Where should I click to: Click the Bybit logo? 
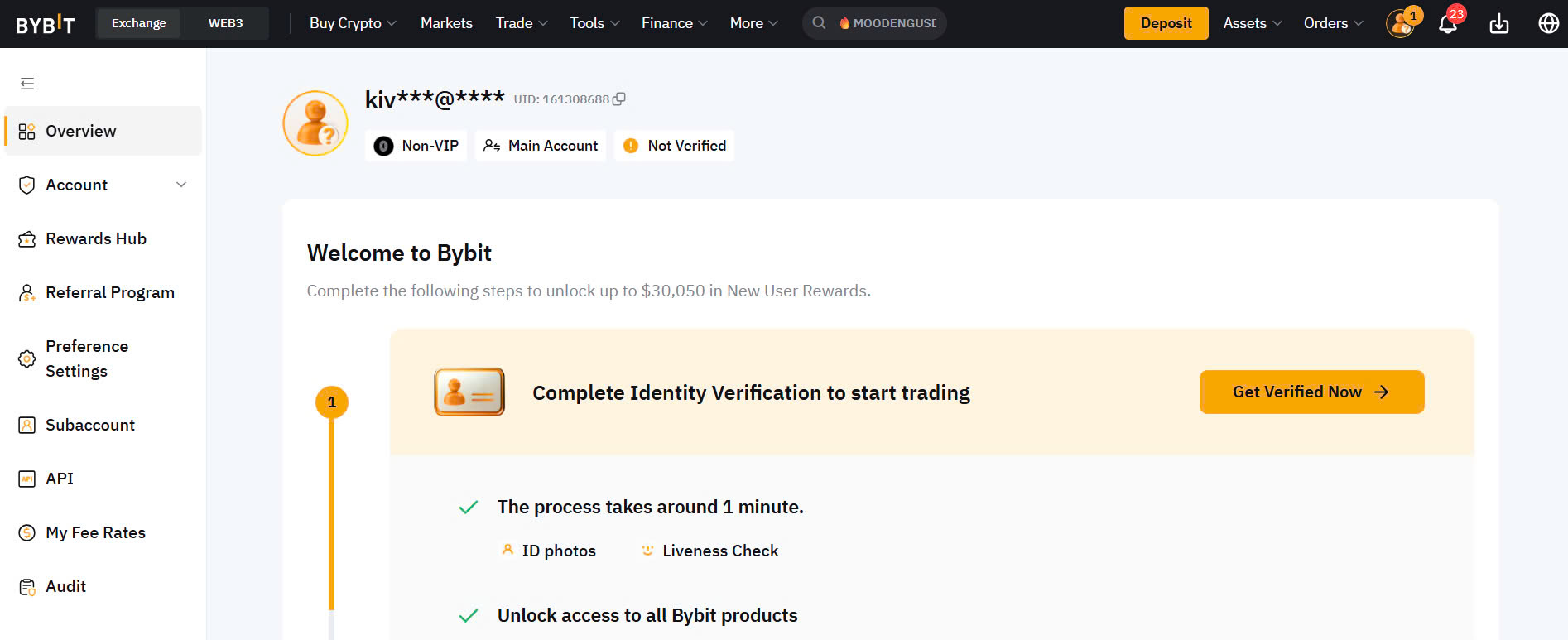[46, 24]
